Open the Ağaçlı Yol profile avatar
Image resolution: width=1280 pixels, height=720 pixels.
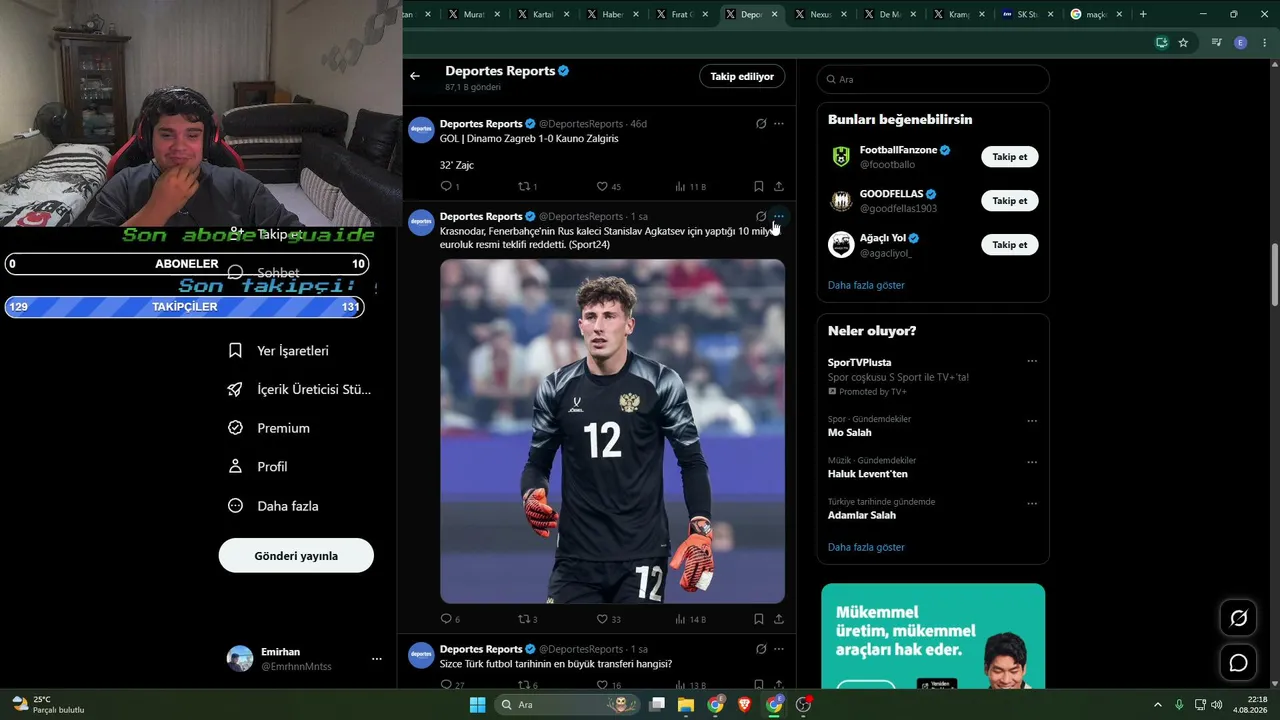[841, 245]
